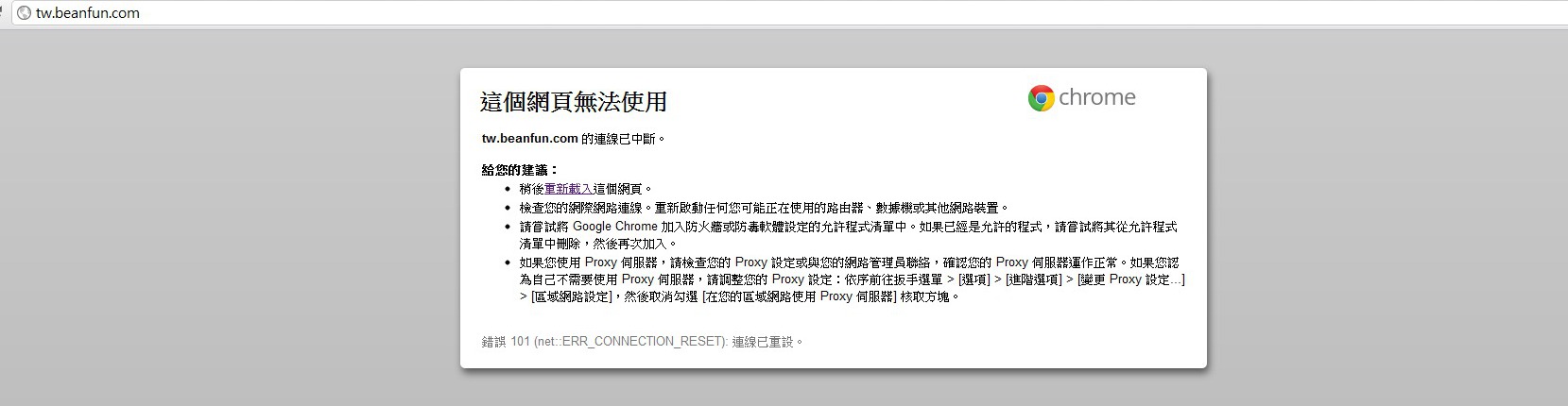Screen dimensions: 1568x406
Task: Click the bold tw.beanfun.com domain text
Action: coord(529,139)
